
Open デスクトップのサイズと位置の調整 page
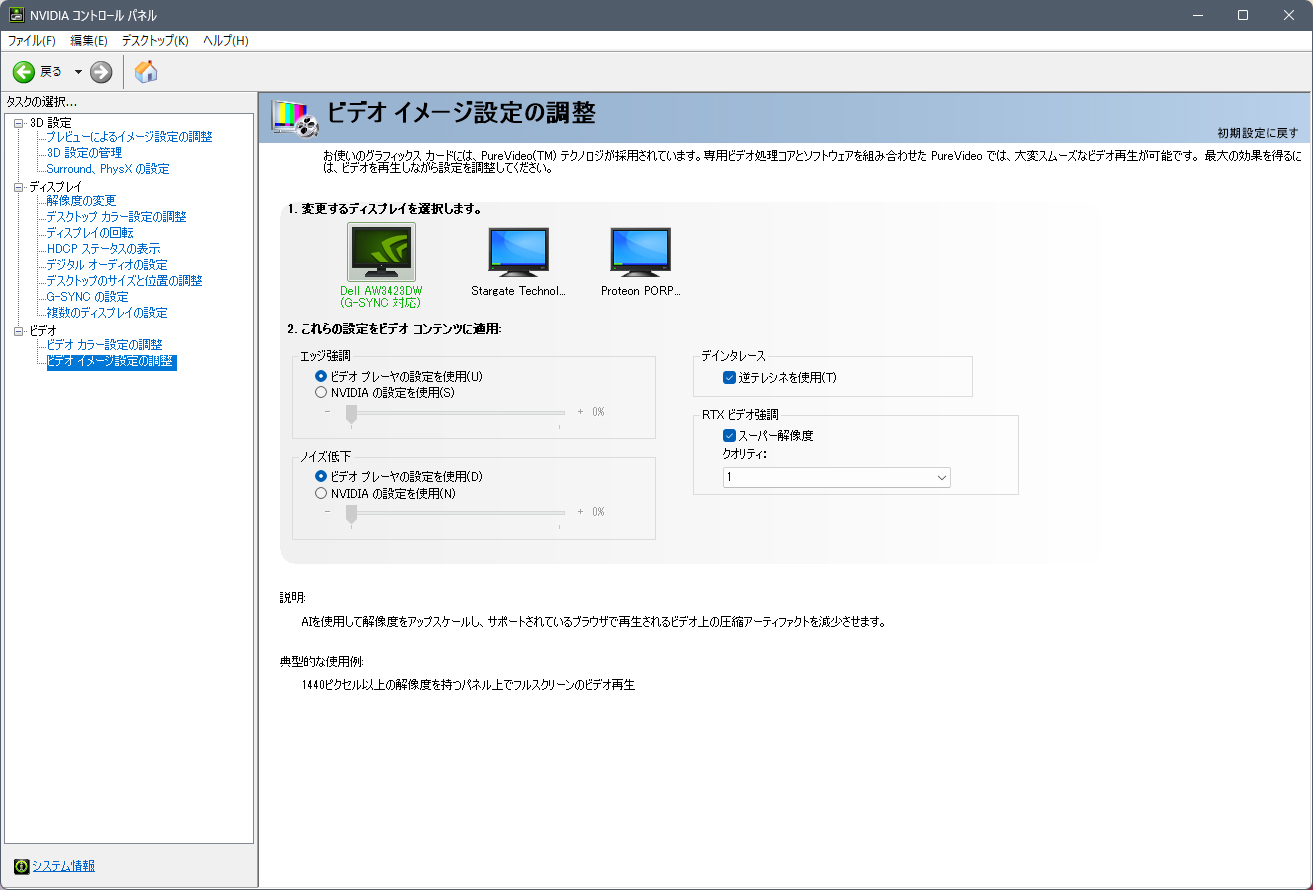coord(124,281)
